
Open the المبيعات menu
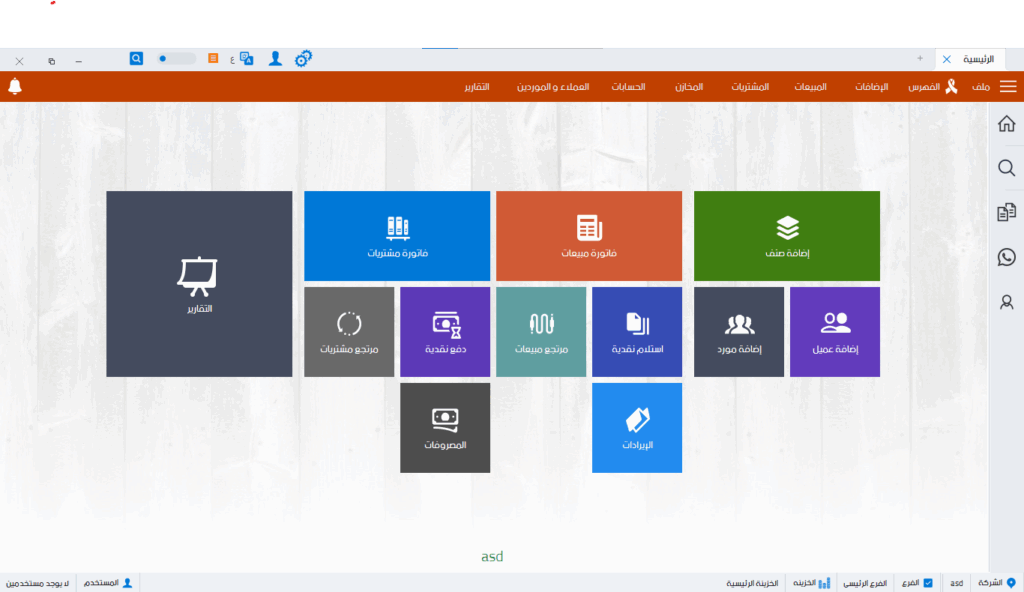[x=810, y=87]
